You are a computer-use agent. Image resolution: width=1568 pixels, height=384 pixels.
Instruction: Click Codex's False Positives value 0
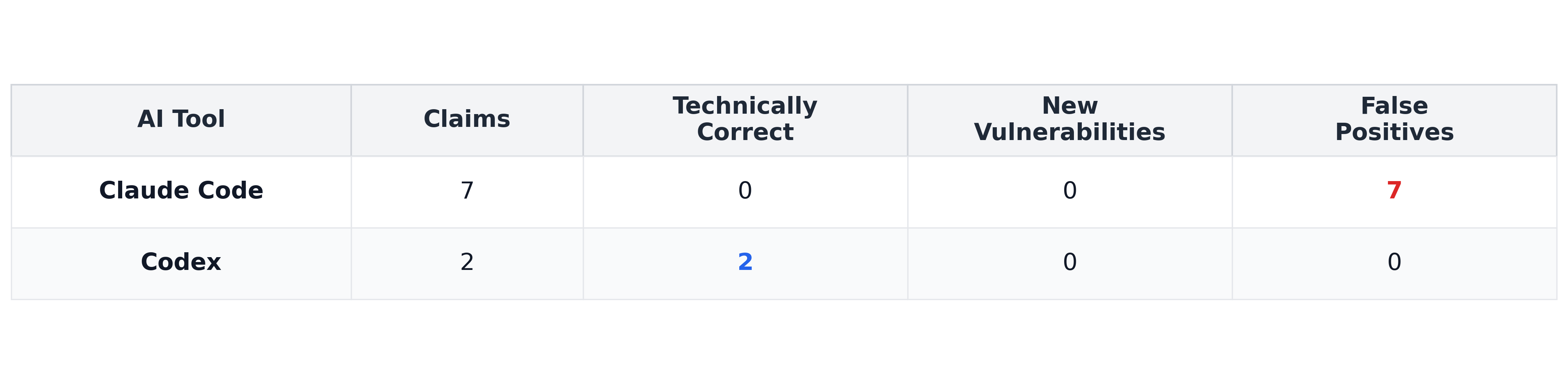click(x=1394, y=262)
